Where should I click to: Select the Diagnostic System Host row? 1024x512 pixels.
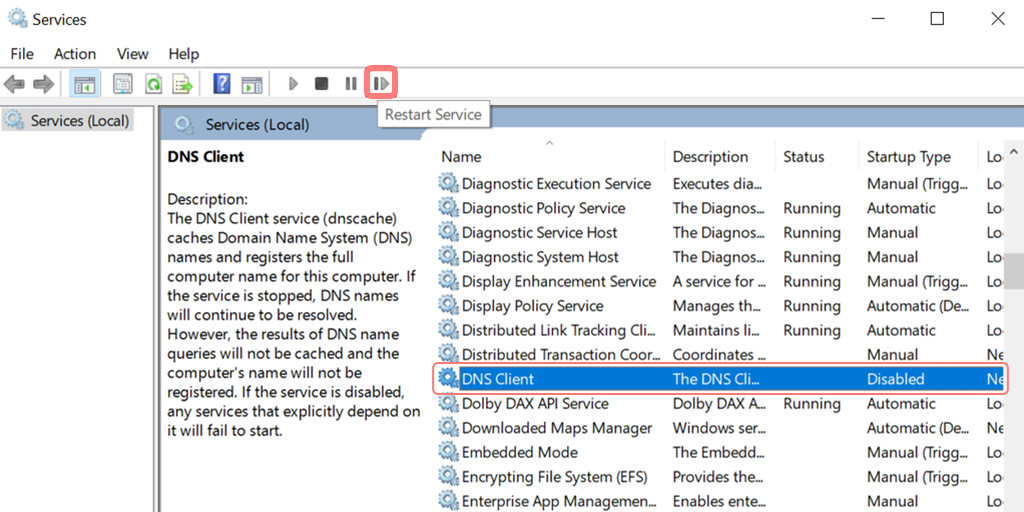point(721,257)
